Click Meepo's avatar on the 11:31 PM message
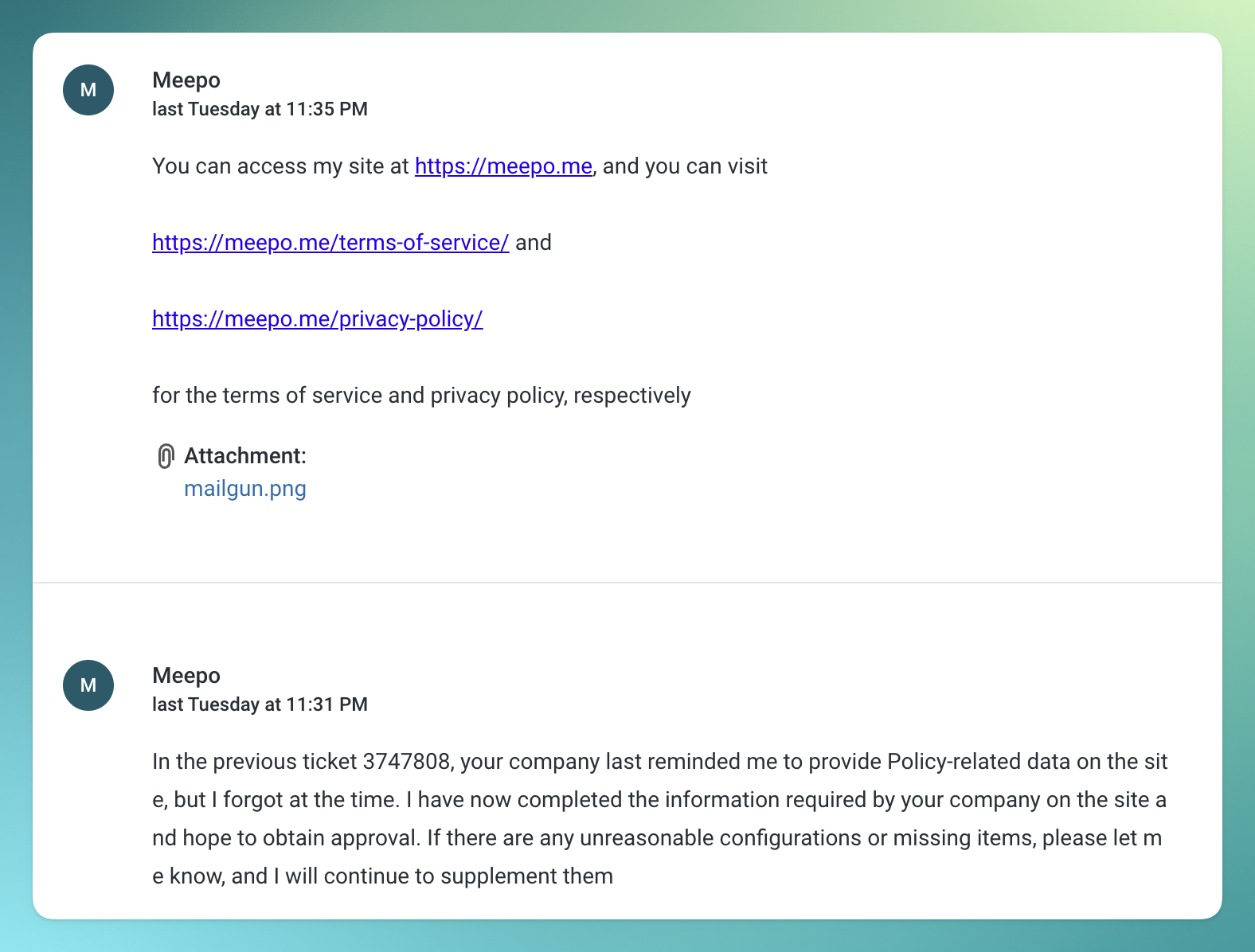Image resolution: width=1255 pixels, height=952 pixels. click(88, 685)
